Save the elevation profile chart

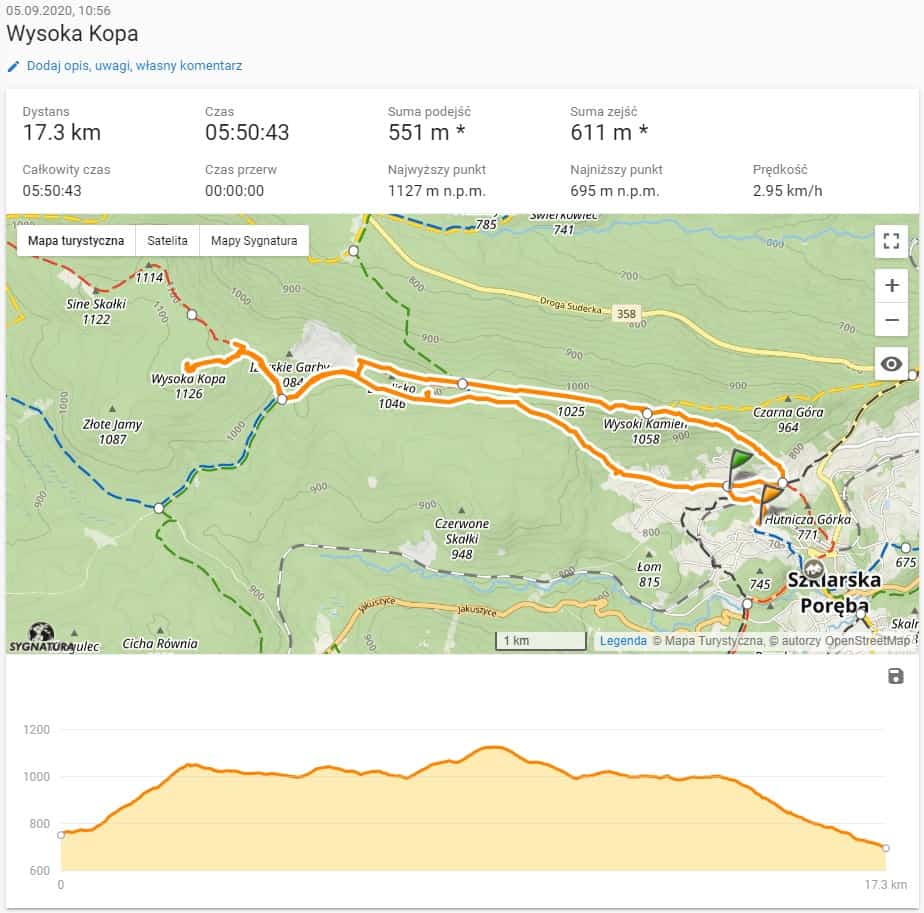point(895,677)
